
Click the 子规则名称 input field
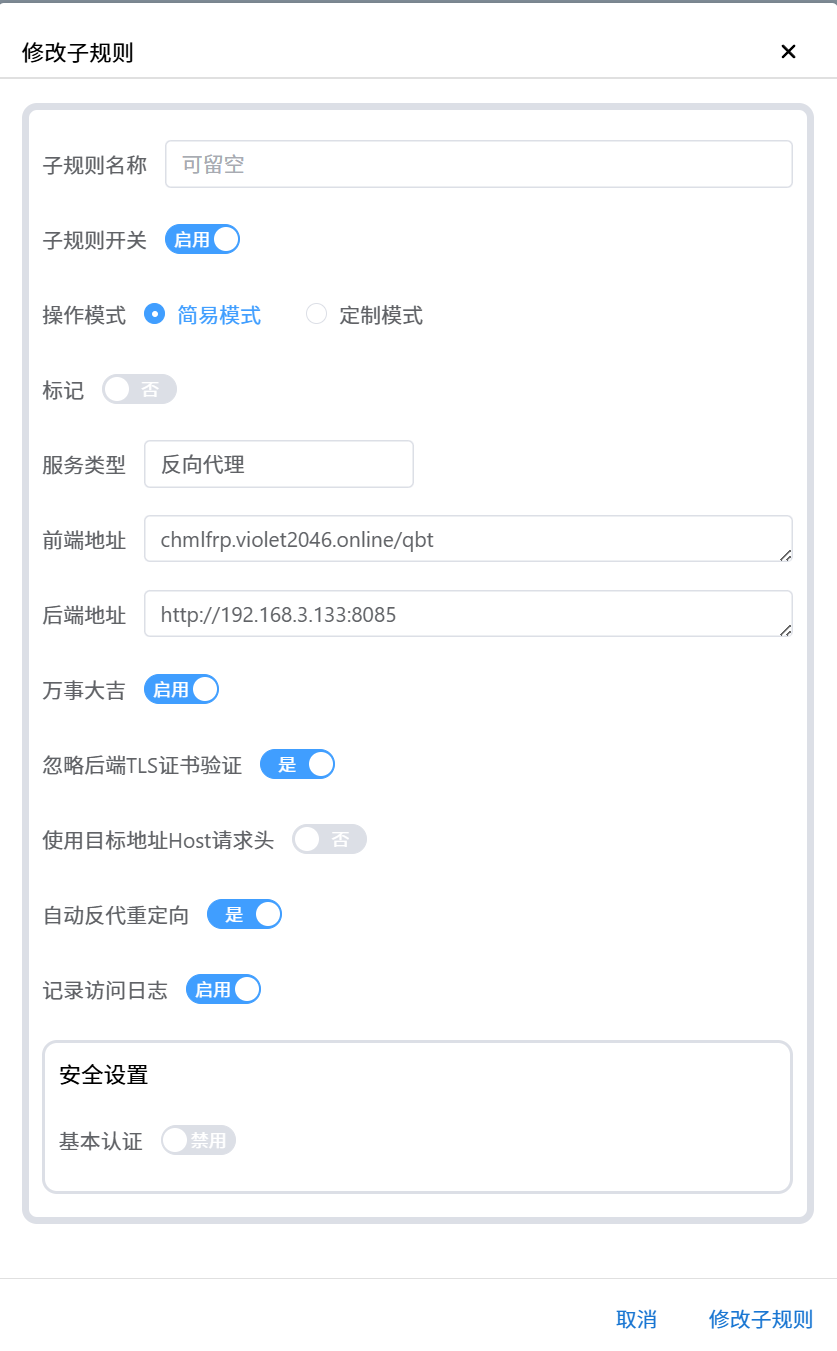click(478, 164)
